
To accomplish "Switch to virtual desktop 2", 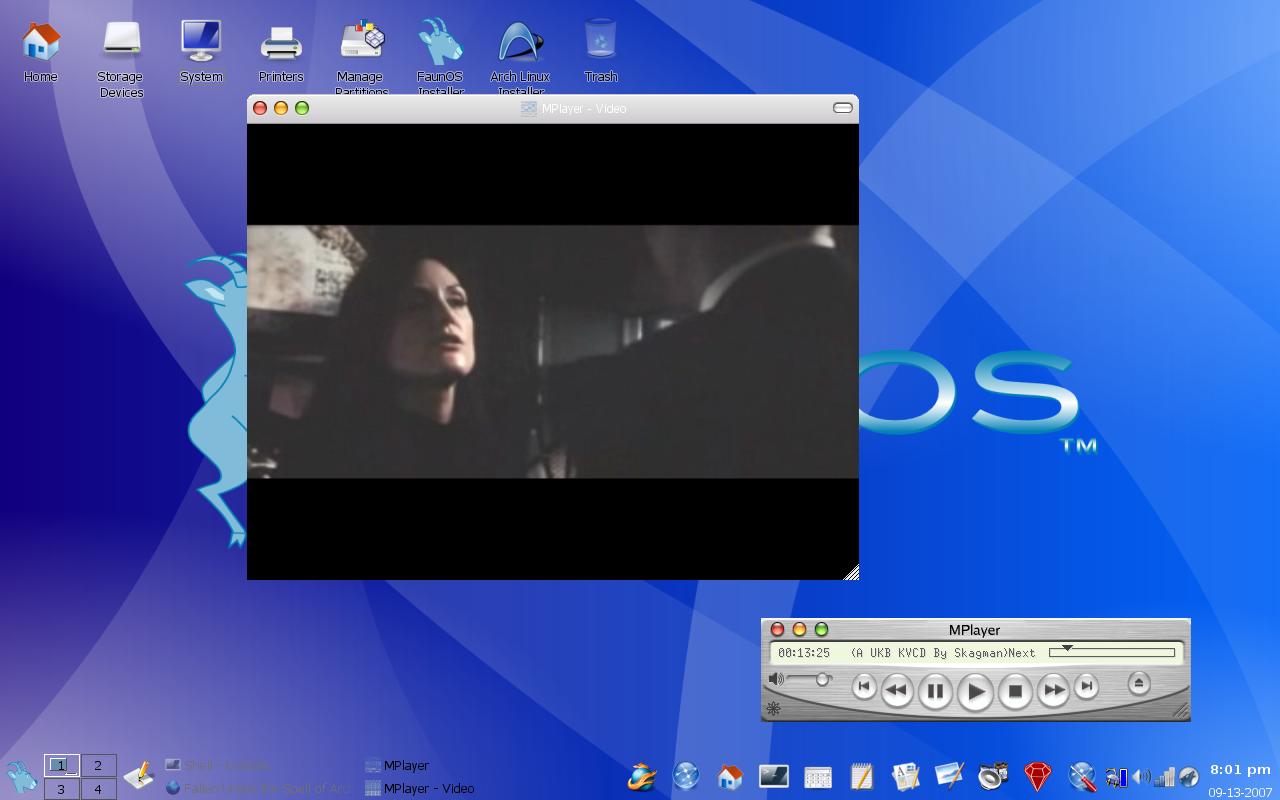I will [x=98, y=765].
